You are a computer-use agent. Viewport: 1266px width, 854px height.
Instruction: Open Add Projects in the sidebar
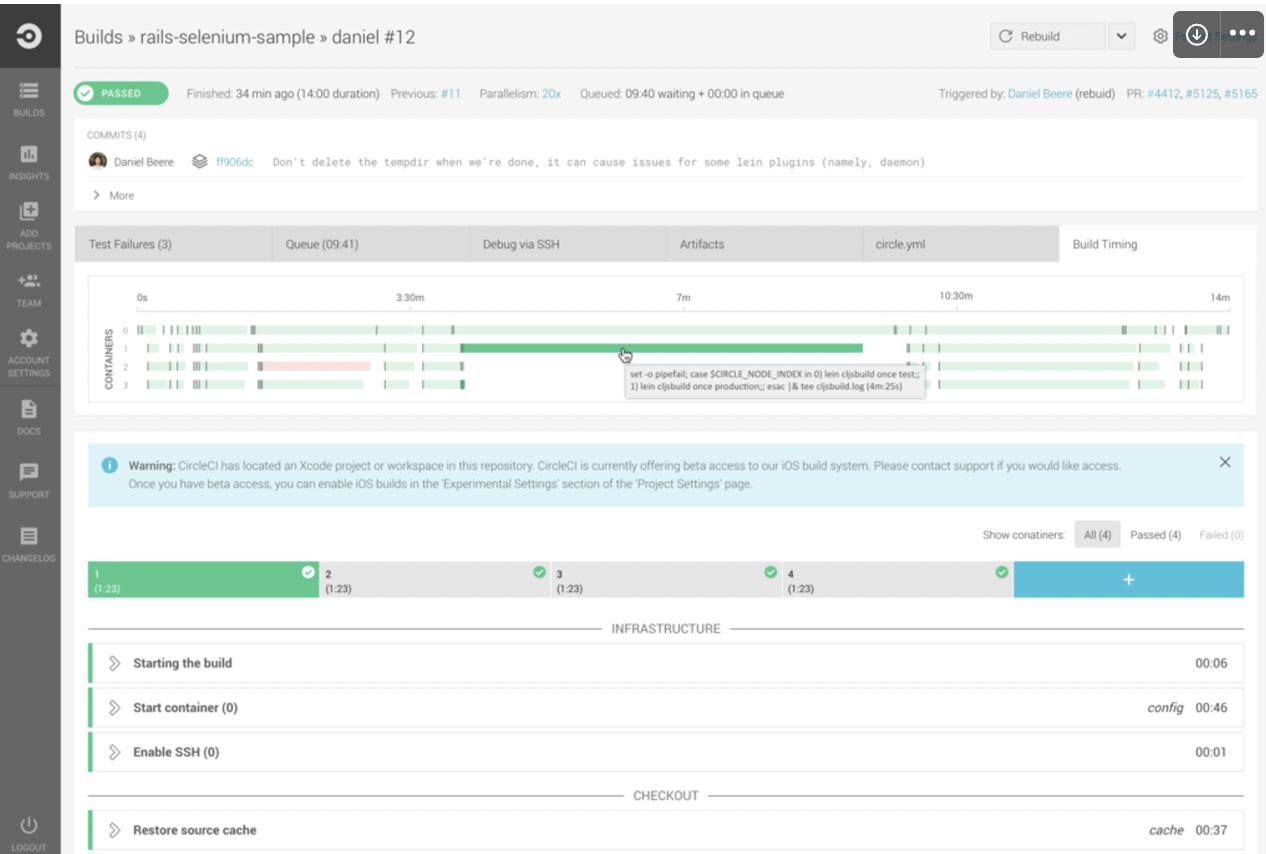(29, 226)
